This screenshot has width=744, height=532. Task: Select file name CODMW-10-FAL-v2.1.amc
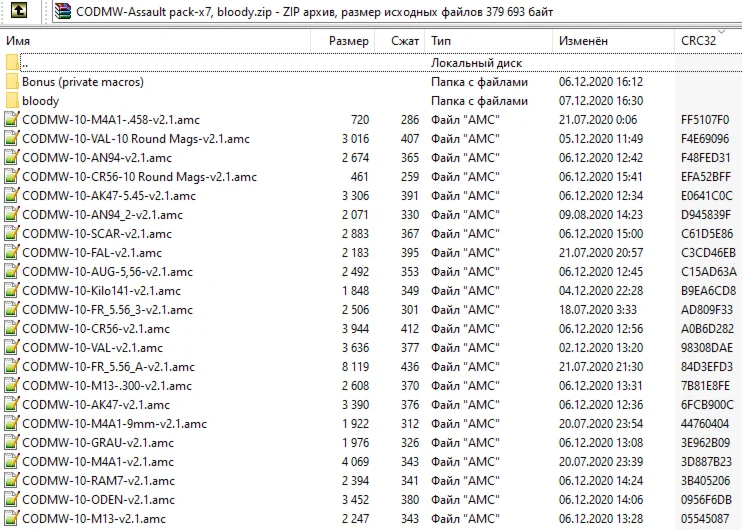pos(92,252)
